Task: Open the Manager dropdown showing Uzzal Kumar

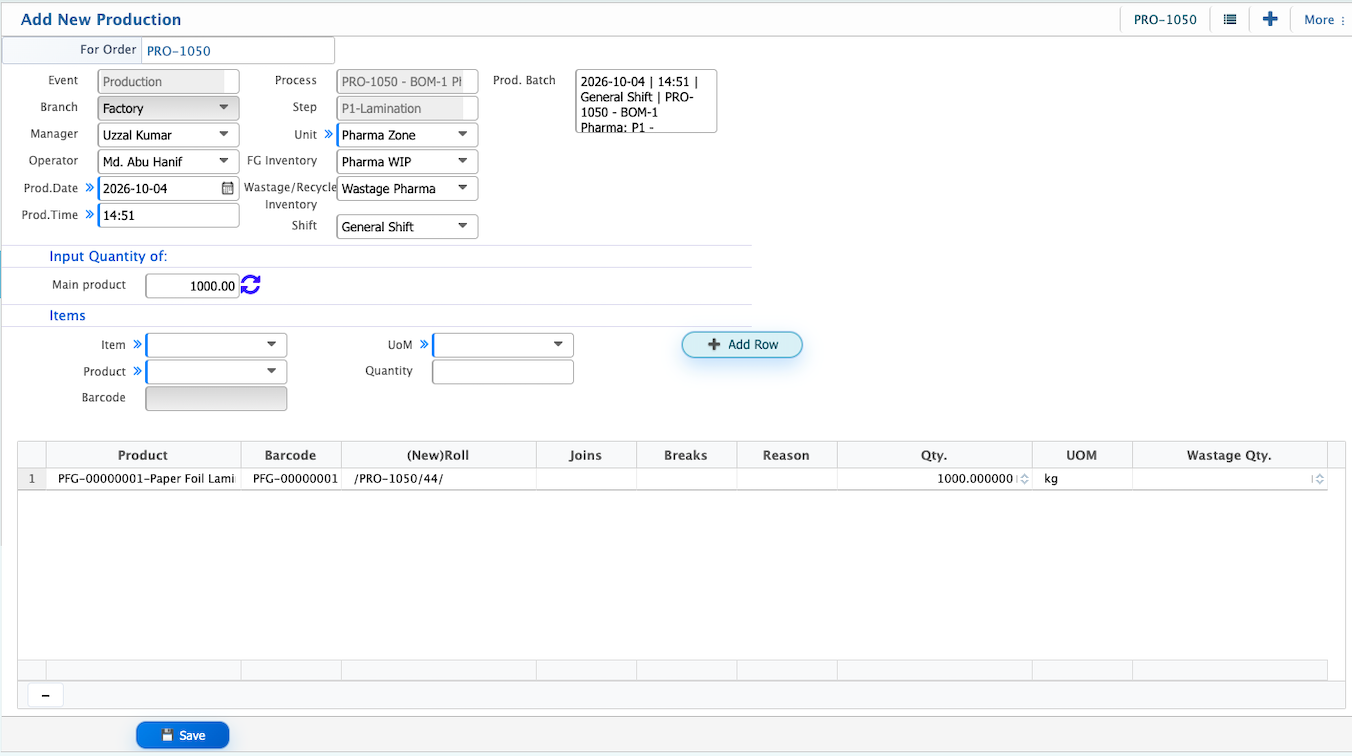Action: 169,135
